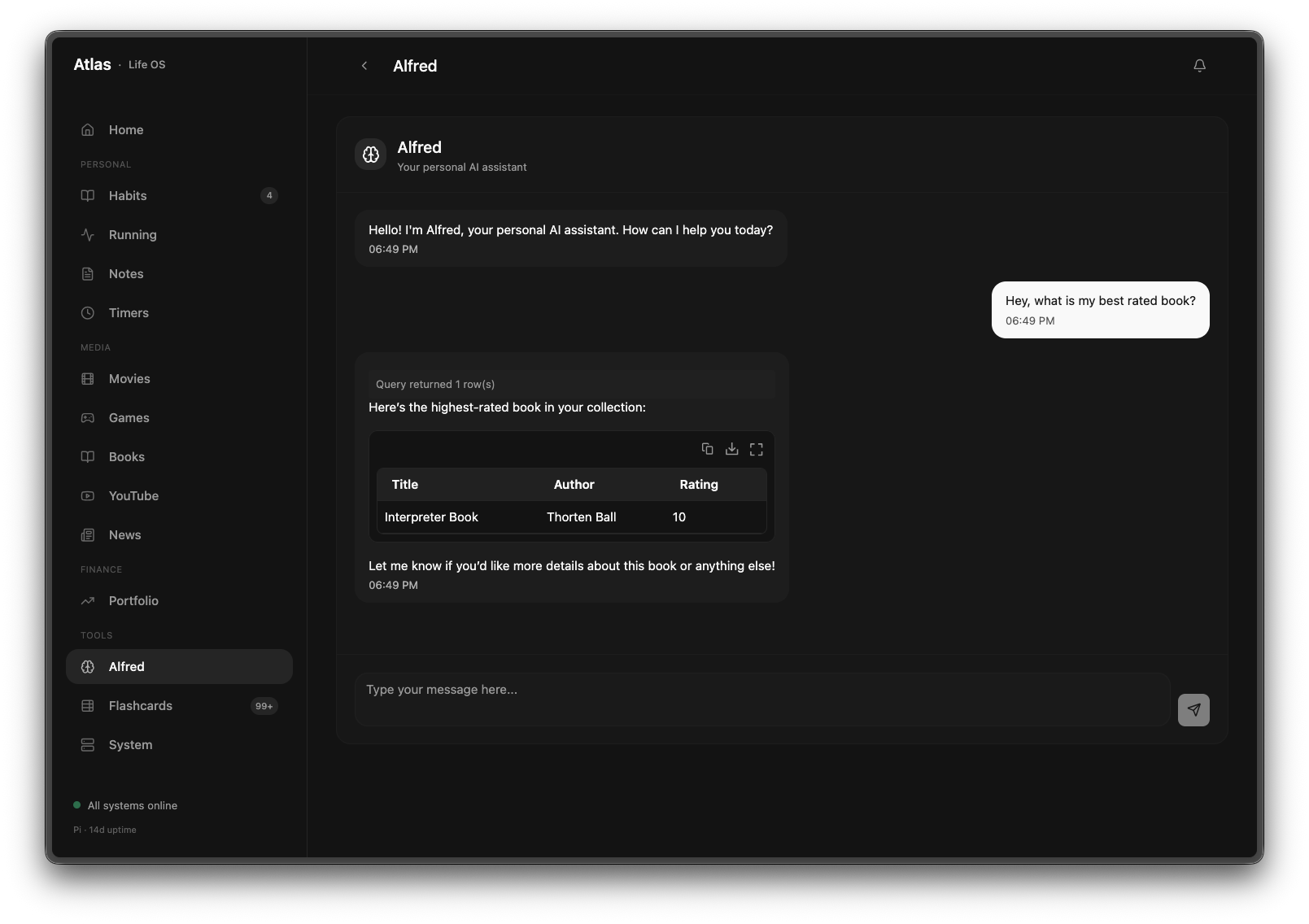1309x924 pixels.
Task: Open the YouTube page
Action: click(133, 496)
